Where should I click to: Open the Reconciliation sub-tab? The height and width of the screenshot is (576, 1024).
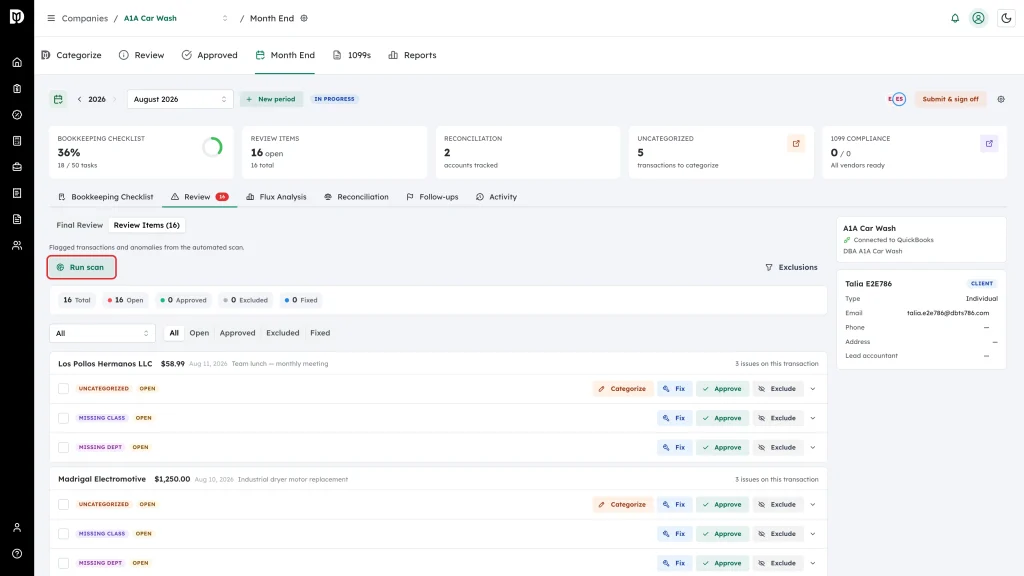(x=356, y=197)
